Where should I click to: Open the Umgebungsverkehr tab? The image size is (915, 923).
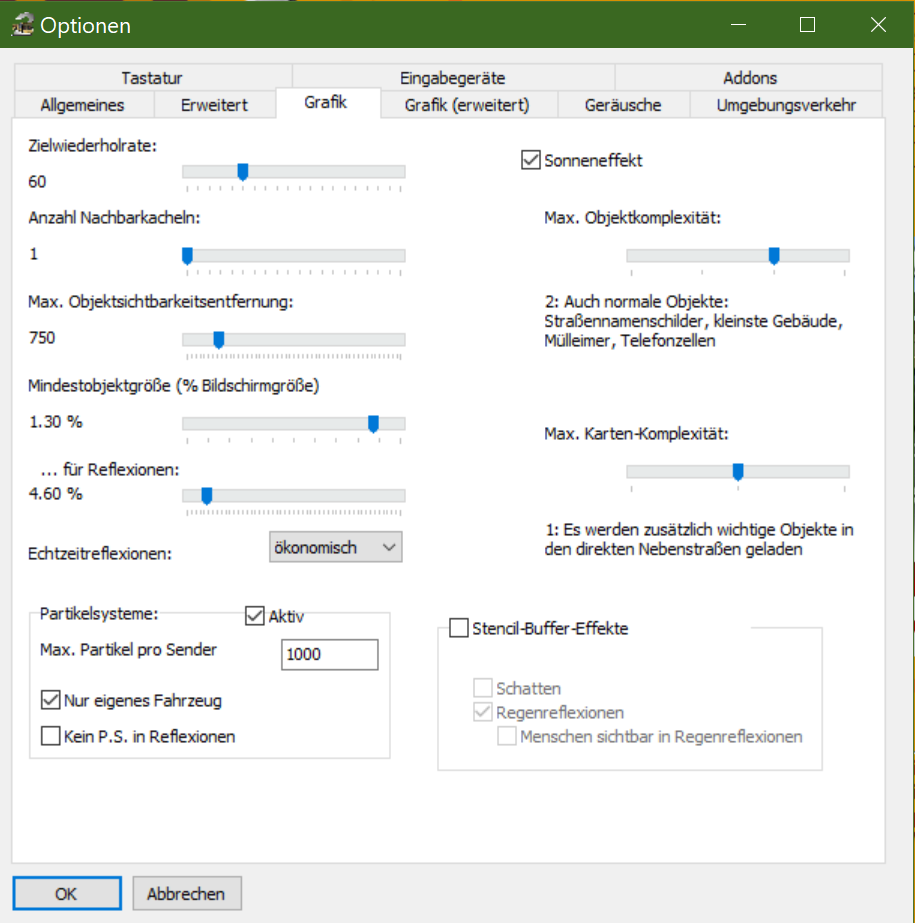785,105
